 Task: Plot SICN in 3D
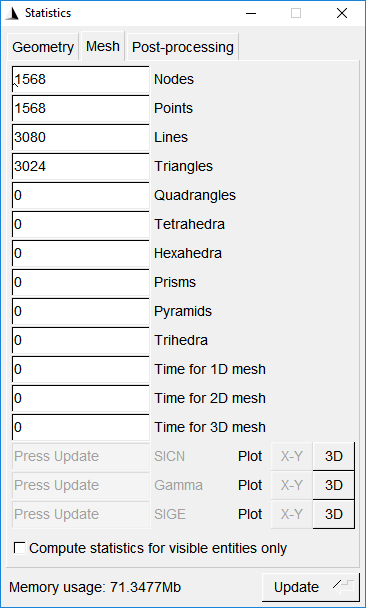(x=333, y=456)
